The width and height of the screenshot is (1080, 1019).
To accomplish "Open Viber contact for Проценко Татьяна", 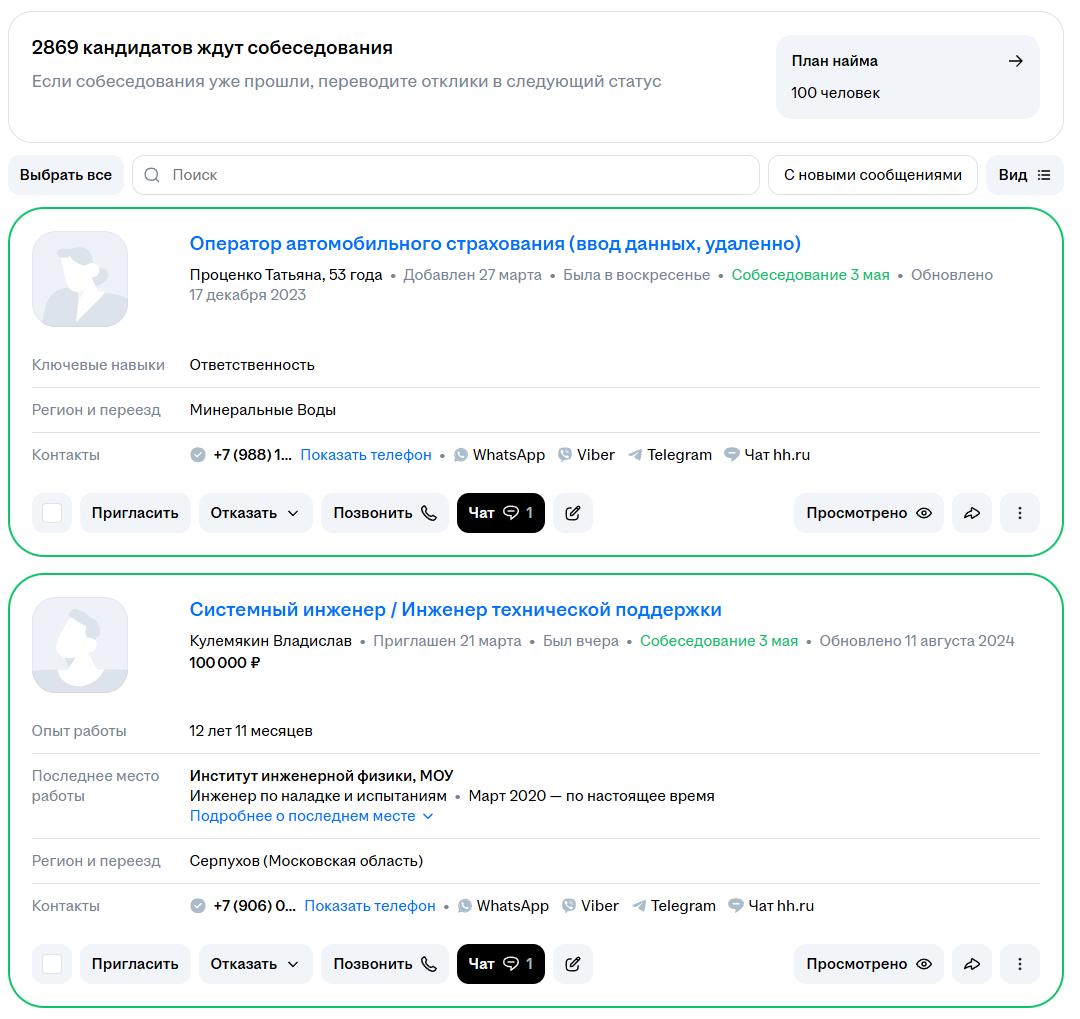I will 586,455.
